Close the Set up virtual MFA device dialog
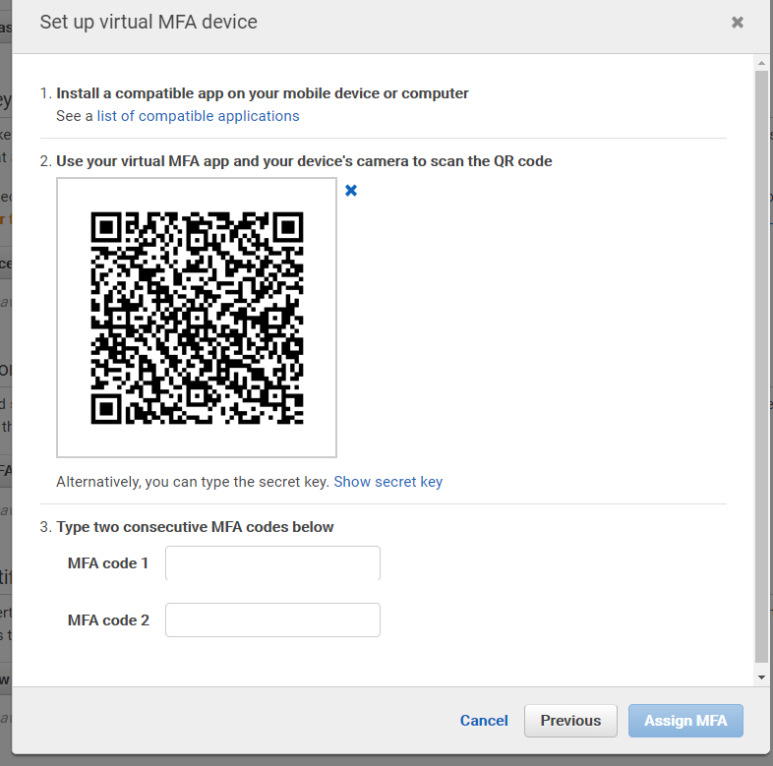This screenshot has width=773, height=766. tap(737, 22)
